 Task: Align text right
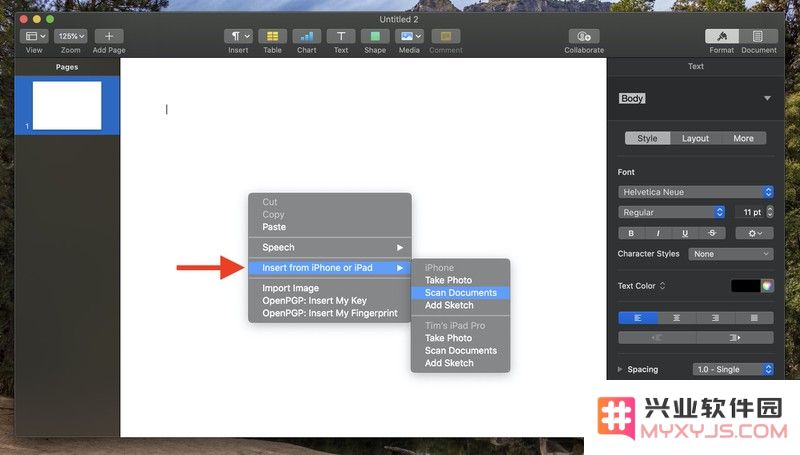click(715, 318)
